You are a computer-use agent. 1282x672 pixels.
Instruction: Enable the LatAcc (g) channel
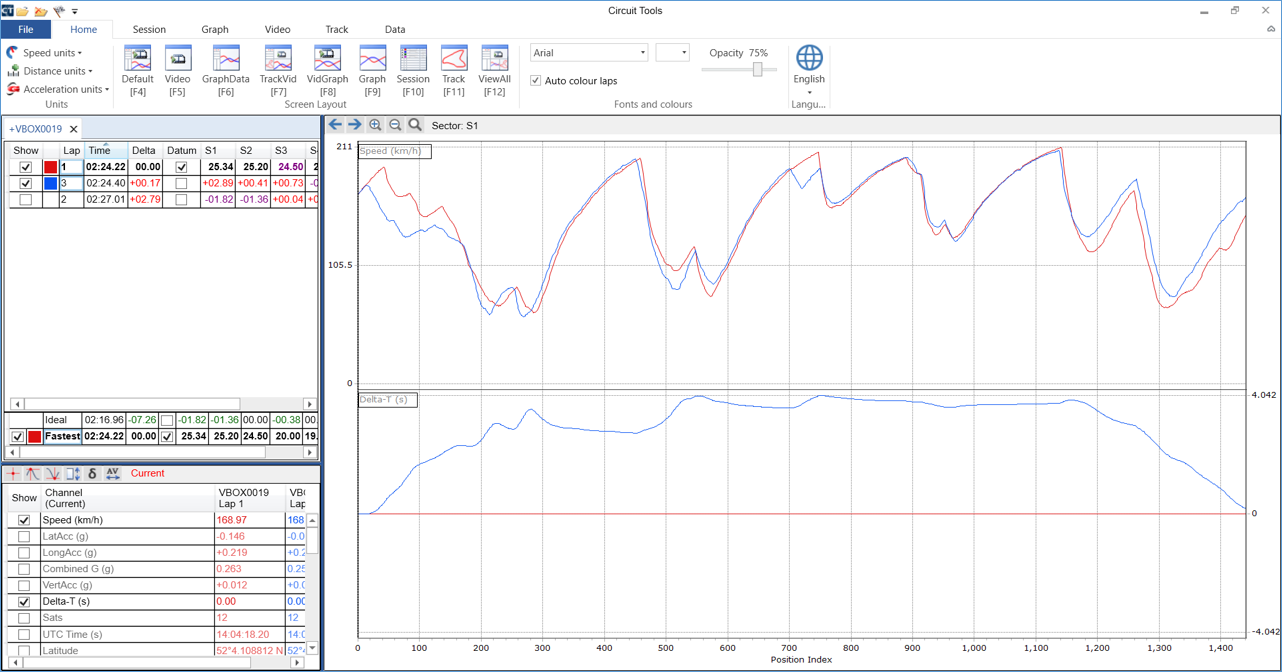[x=24, y=537]
